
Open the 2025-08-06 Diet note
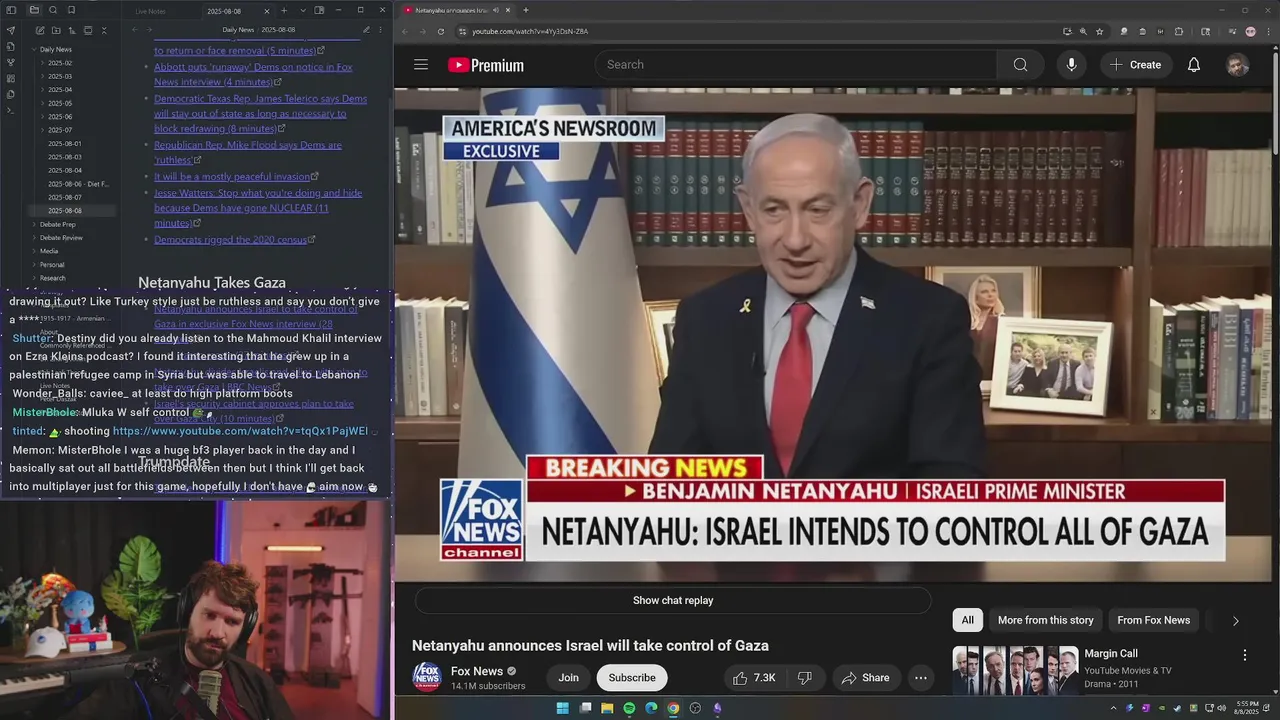click(78, 184)
